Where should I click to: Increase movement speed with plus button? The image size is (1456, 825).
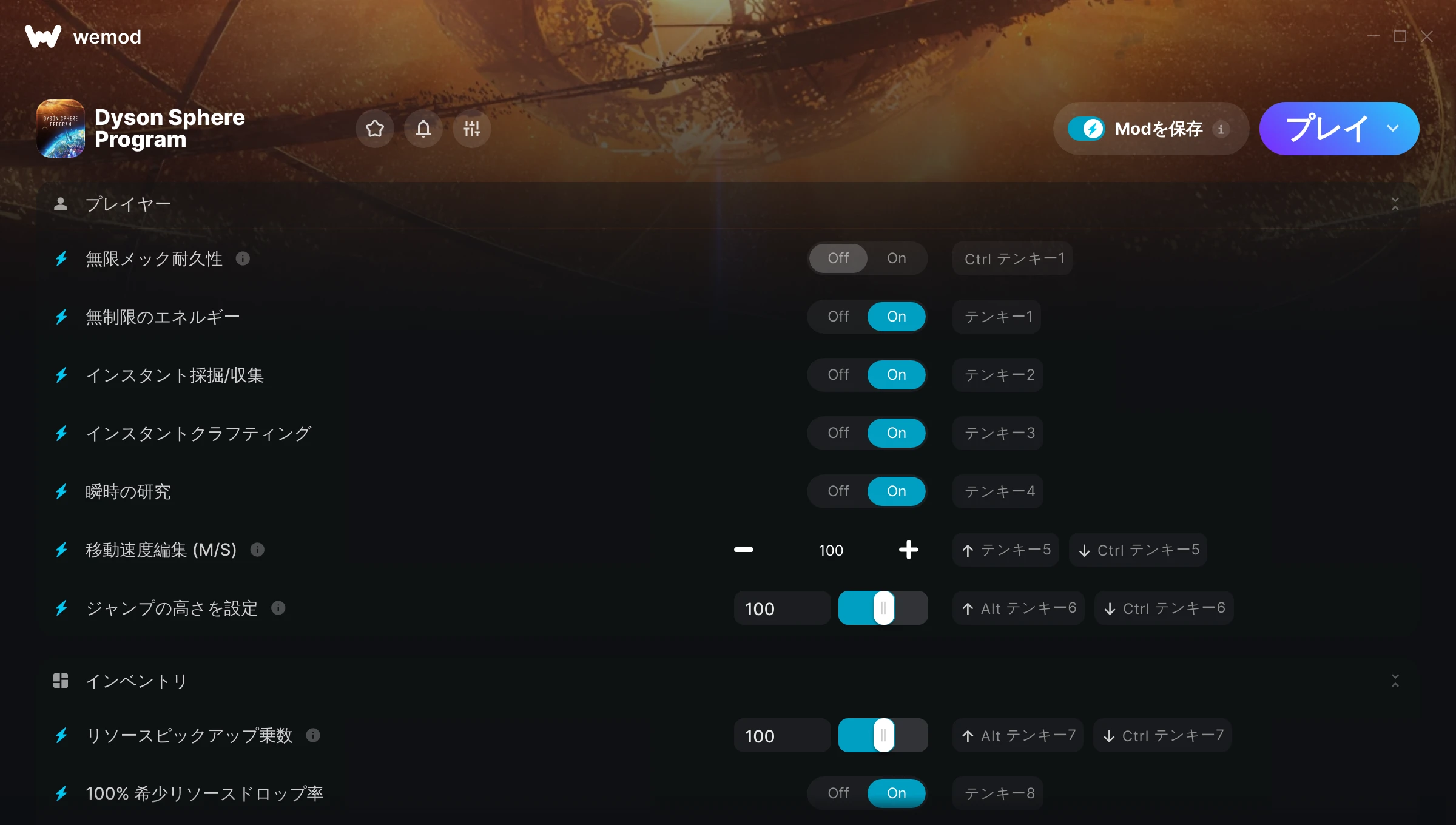click(908, 550)
